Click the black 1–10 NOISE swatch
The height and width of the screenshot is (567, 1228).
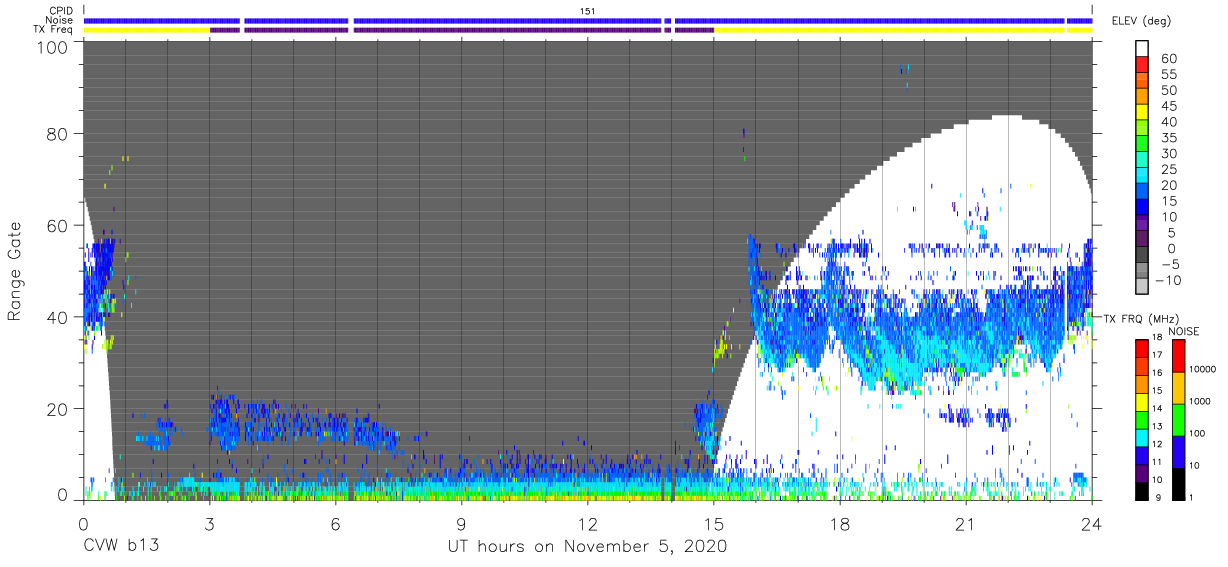tap(1180, 482)
